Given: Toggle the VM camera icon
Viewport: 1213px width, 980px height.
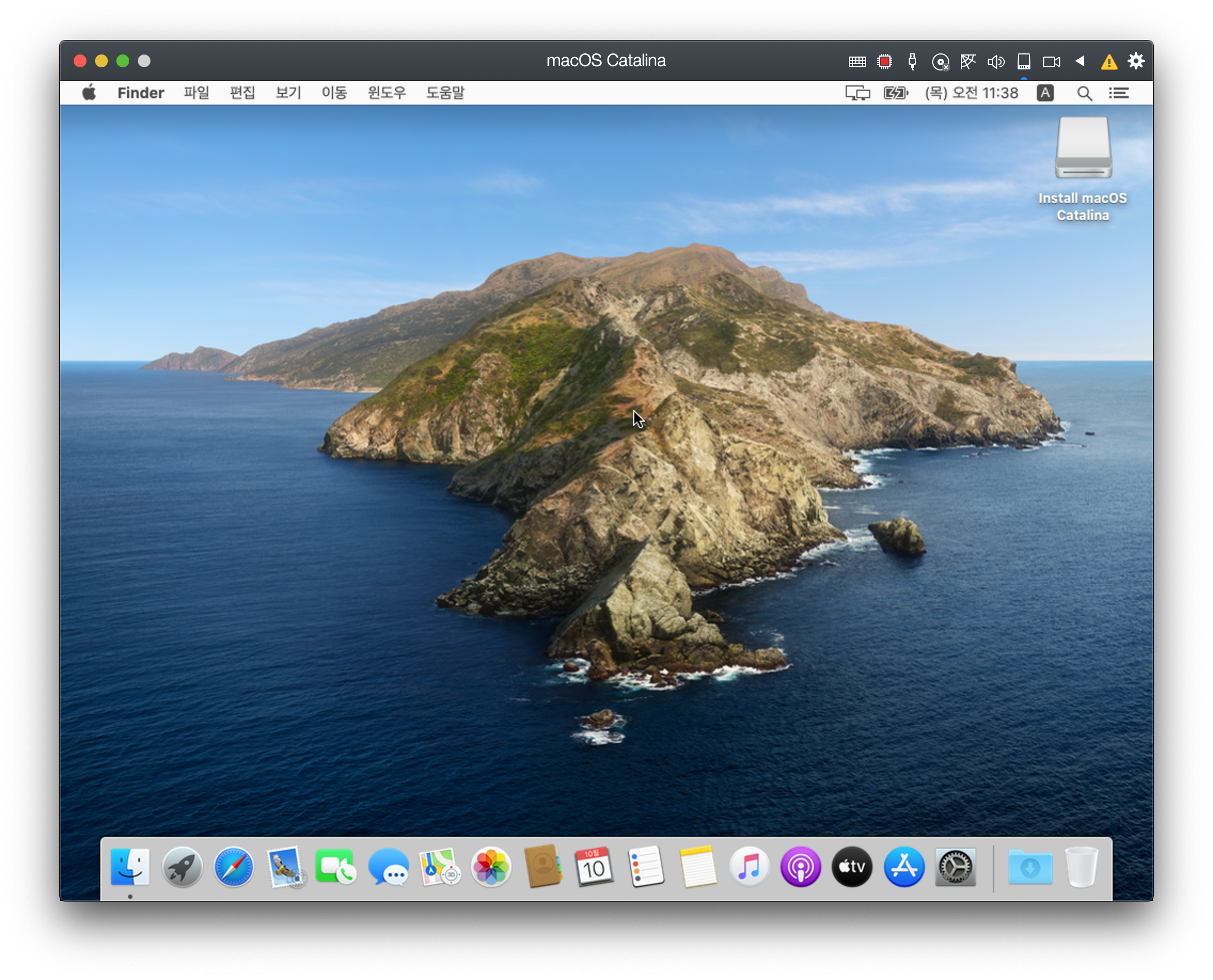Looking at the screenshot, I should click(x=1051, y=61).
